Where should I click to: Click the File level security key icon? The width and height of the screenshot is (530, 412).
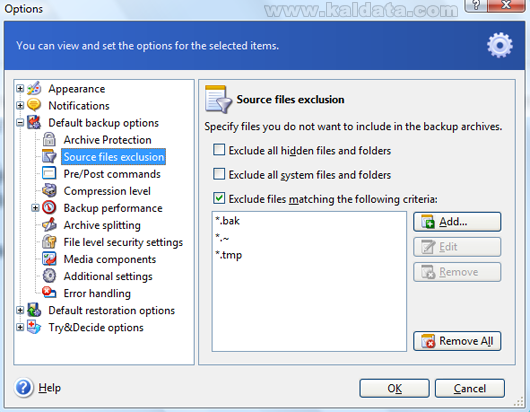click(x=49, y=242)
